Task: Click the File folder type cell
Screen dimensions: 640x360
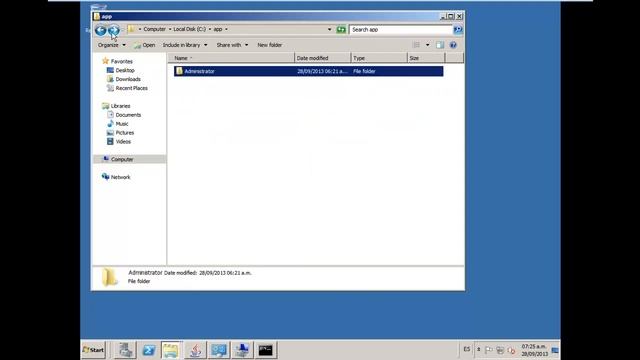Action: click(x=364, y=71)
